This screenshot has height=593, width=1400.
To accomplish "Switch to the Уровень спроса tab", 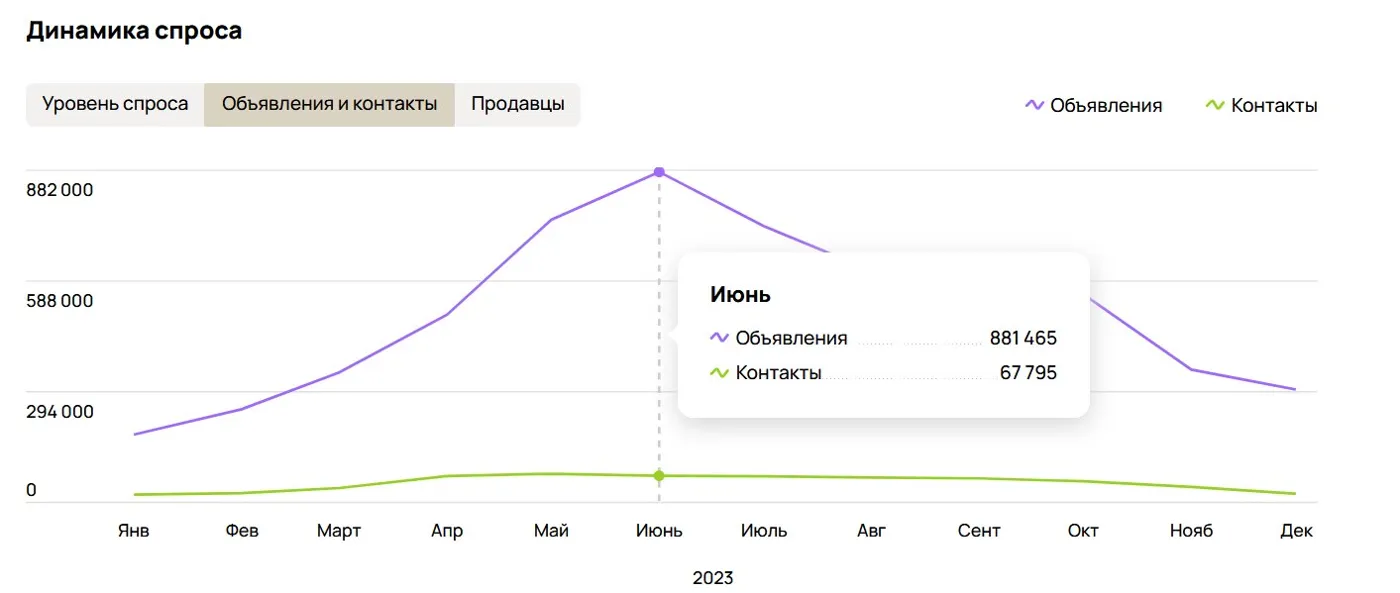I will tap(115, 104).
